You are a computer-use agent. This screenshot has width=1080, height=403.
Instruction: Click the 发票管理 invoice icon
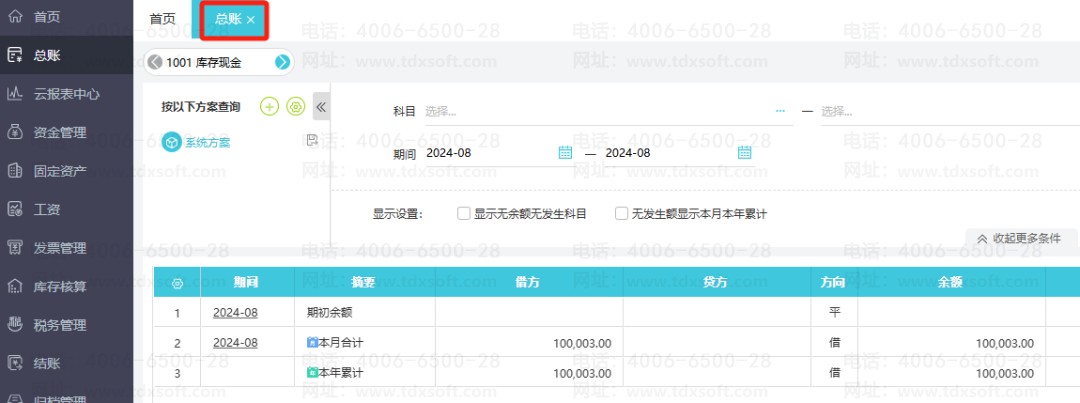click(15, 248)
